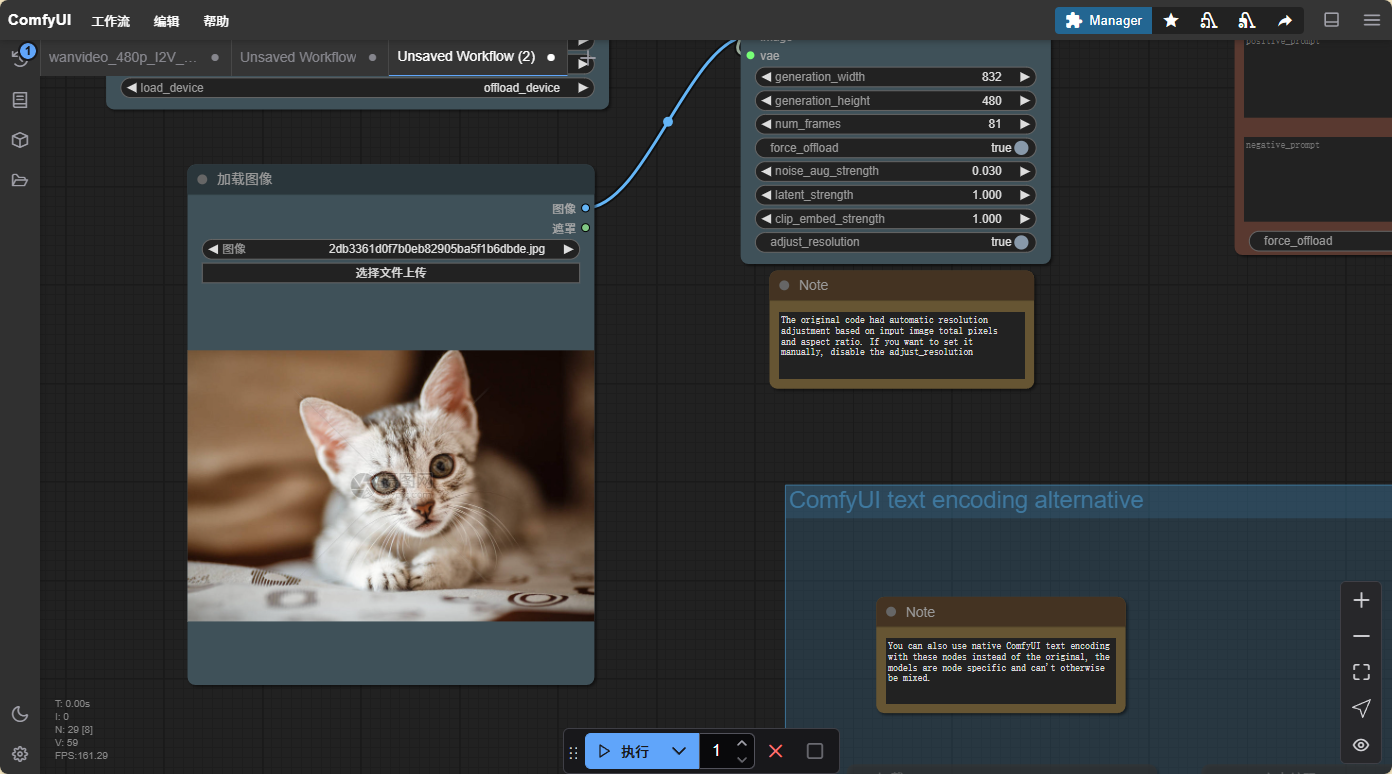Click the negative_prompt text area
Screen dimensions: 1392x774
1318,178
